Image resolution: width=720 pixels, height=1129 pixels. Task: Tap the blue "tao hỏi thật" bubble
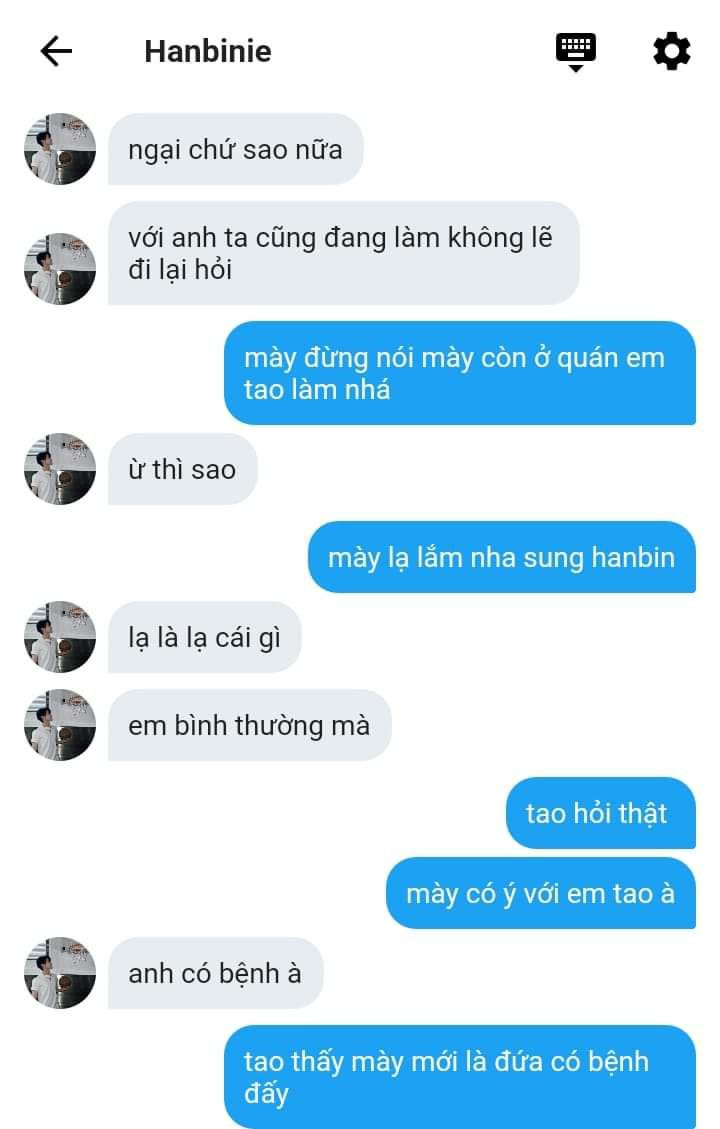pos(600,813)
